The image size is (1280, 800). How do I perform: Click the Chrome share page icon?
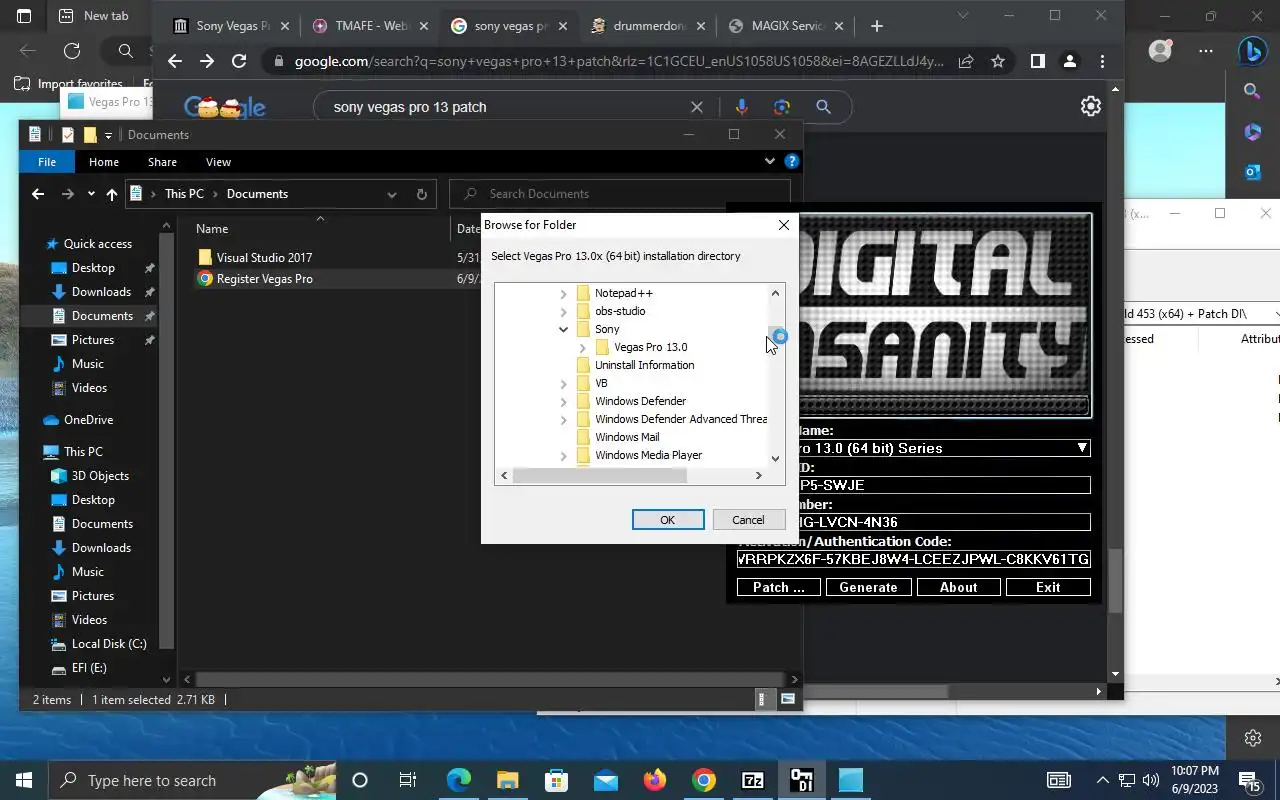click(x=966, y=61)
